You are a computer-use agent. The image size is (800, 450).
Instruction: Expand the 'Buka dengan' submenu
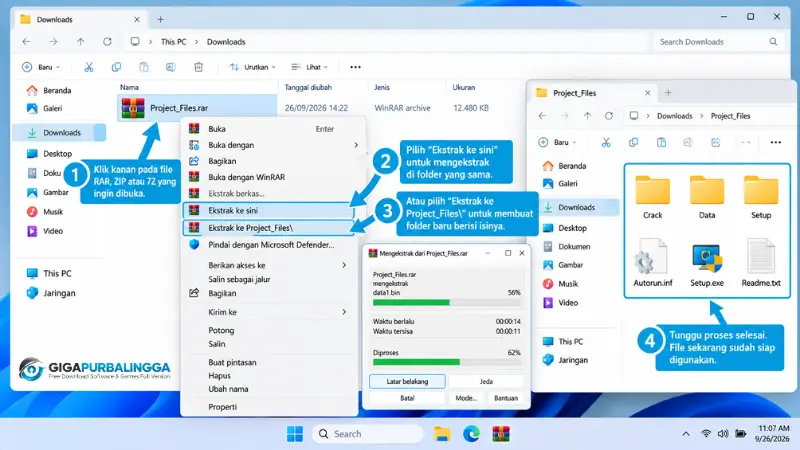[356, 145]
